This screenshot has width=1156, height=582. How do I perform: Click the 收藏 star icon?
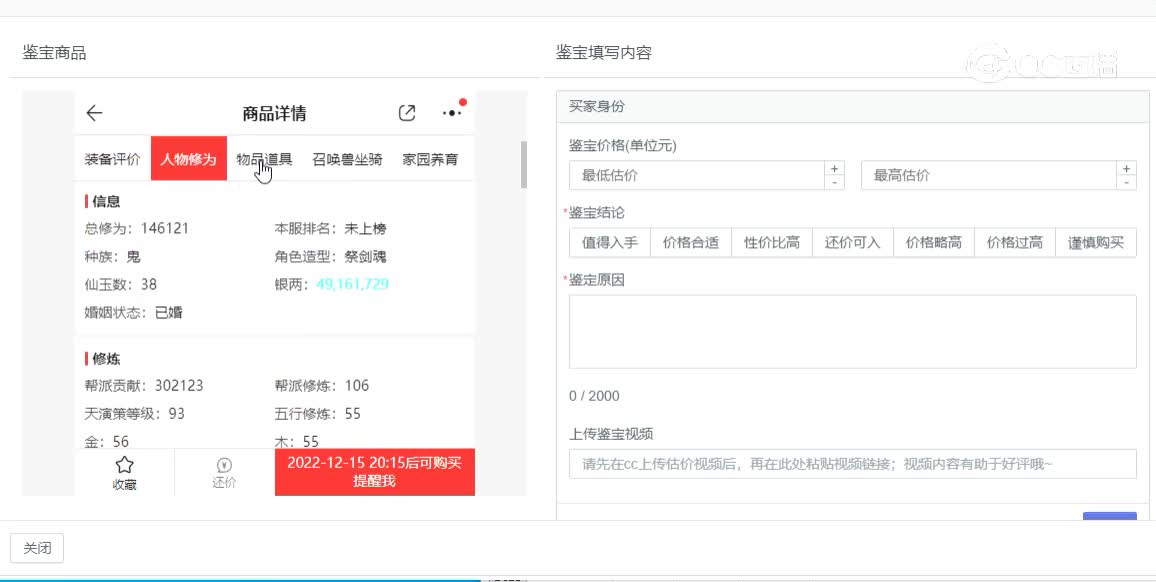125,465
